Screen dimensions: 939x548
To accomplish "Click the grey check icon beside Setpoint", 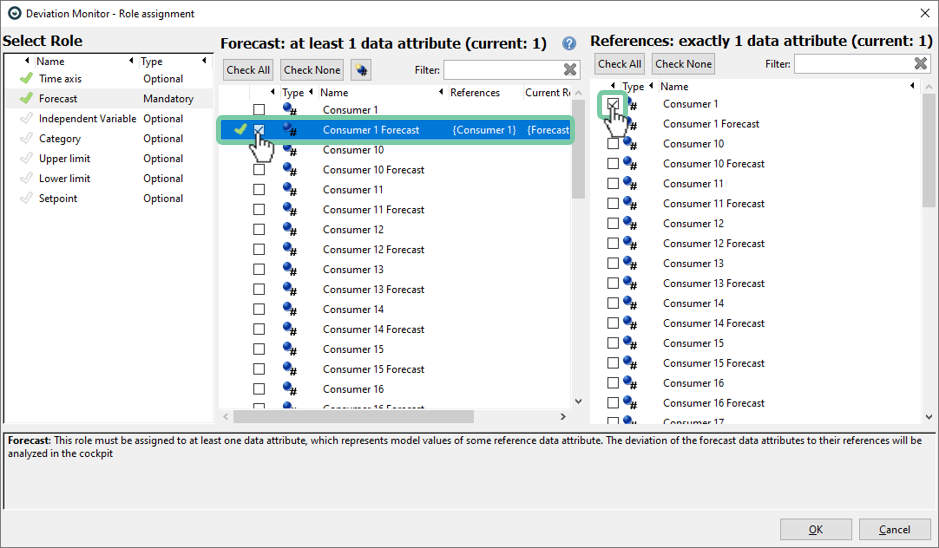I will click(26, 198).
